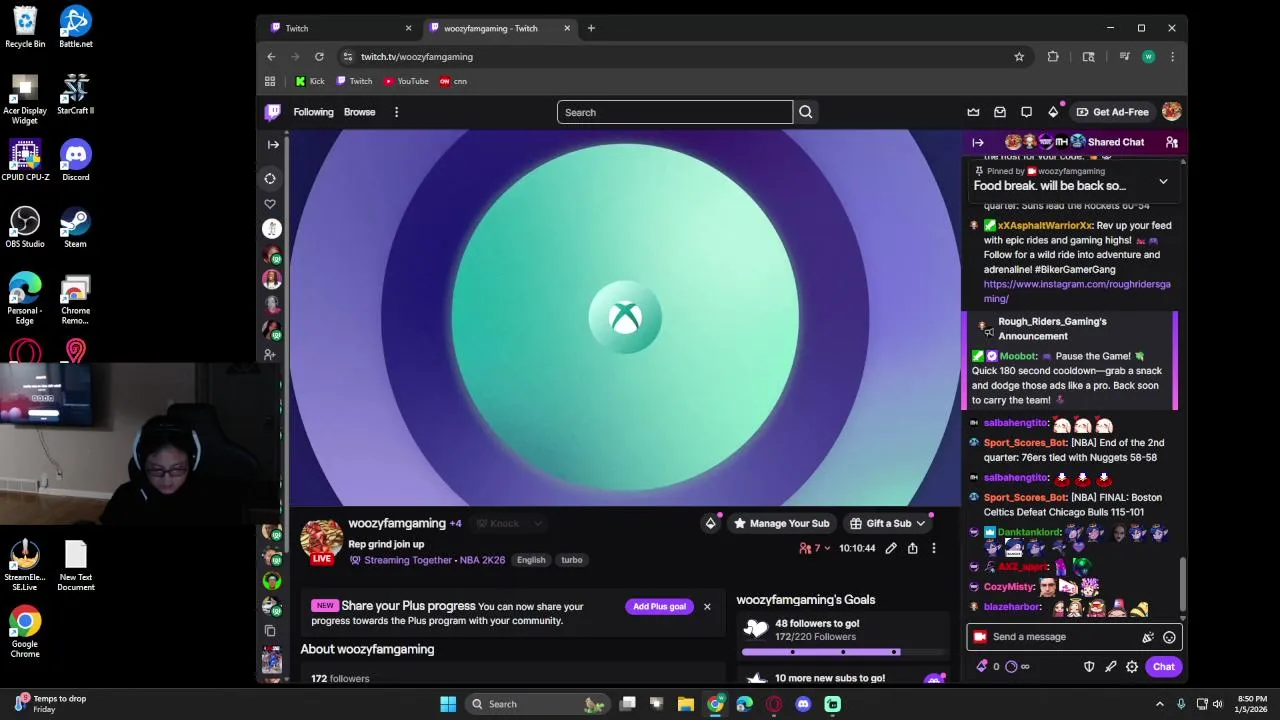Go to Browse in Twitch navigation
Screen dimensions: 1280x720
pos(359,112)
